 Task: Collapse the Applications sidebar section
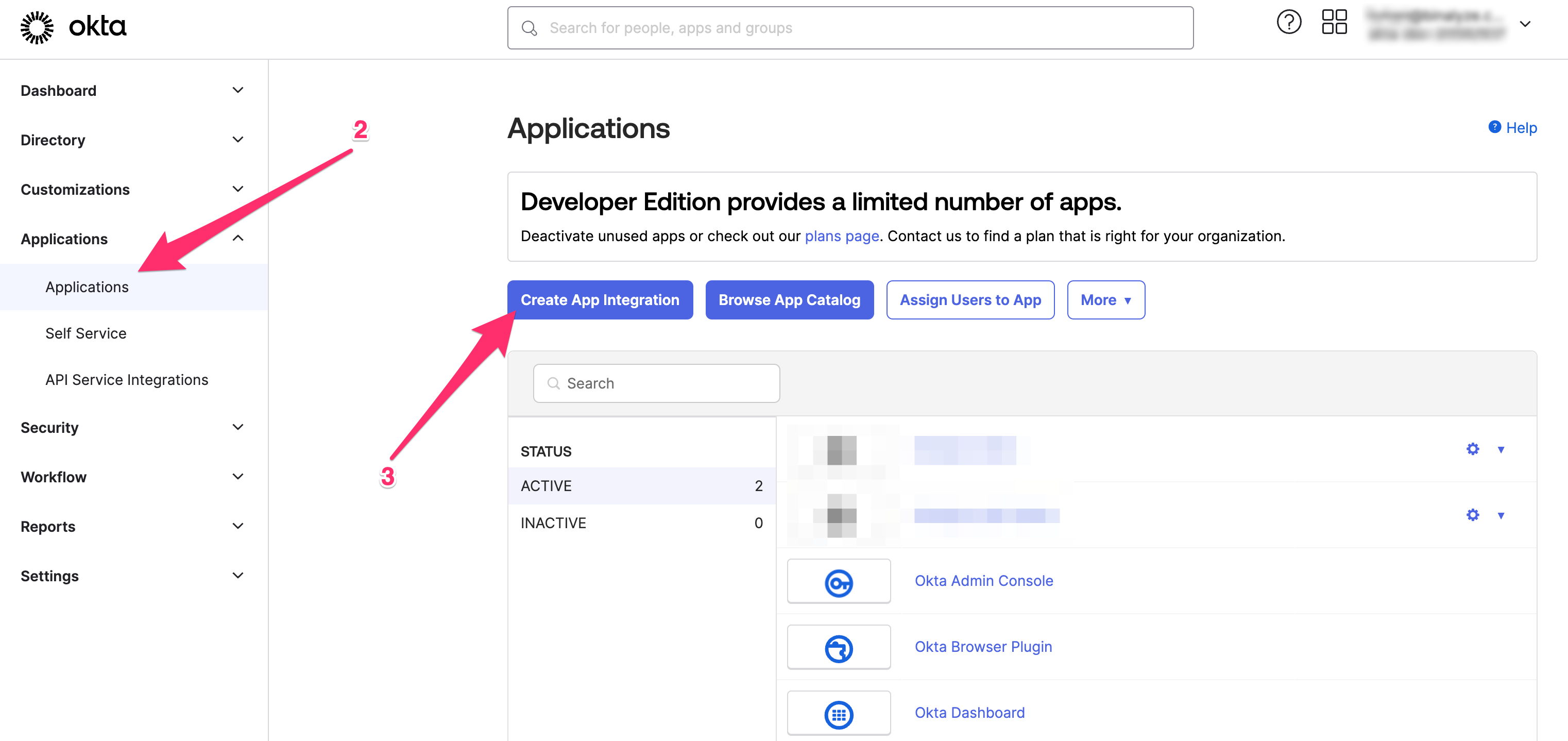point(237,239)
